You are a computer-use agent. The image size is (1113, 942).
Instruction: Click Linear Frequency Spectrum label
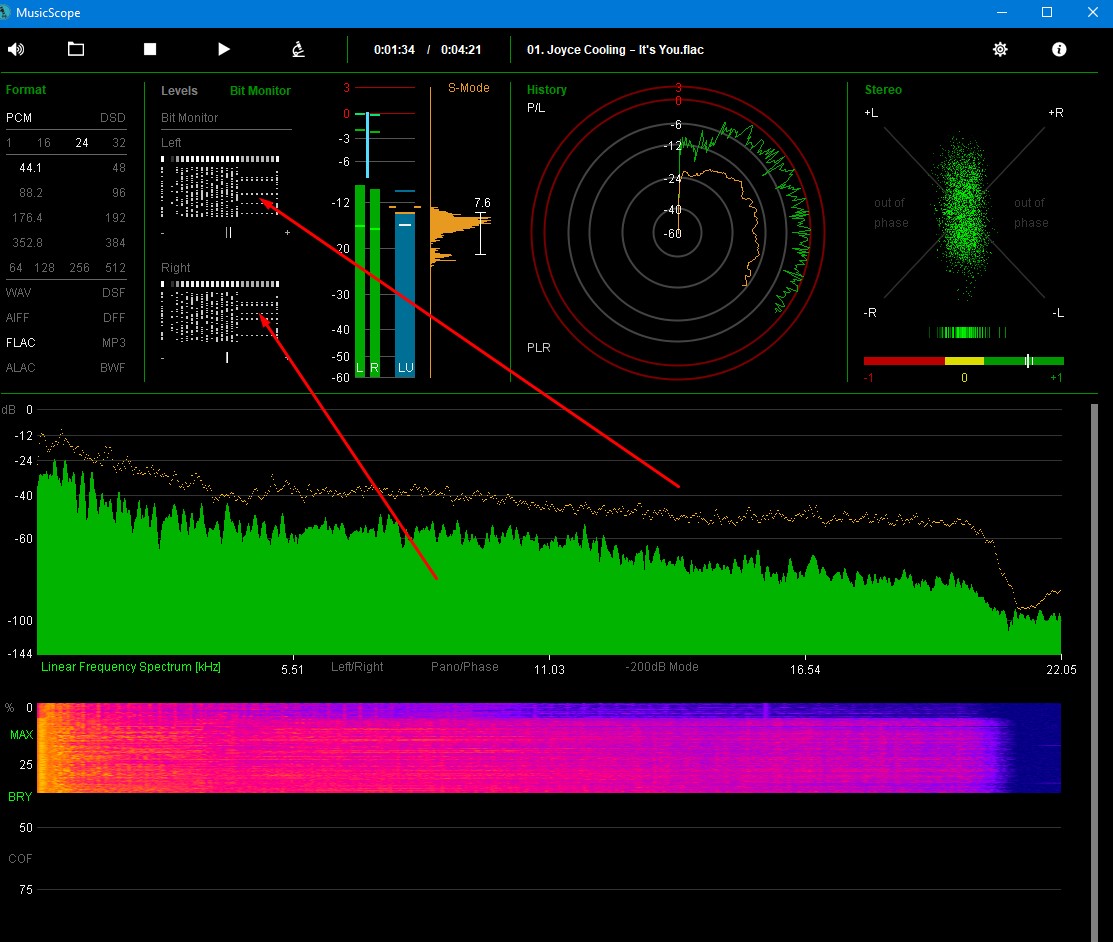pyautogui.click(x=130, y=667)
